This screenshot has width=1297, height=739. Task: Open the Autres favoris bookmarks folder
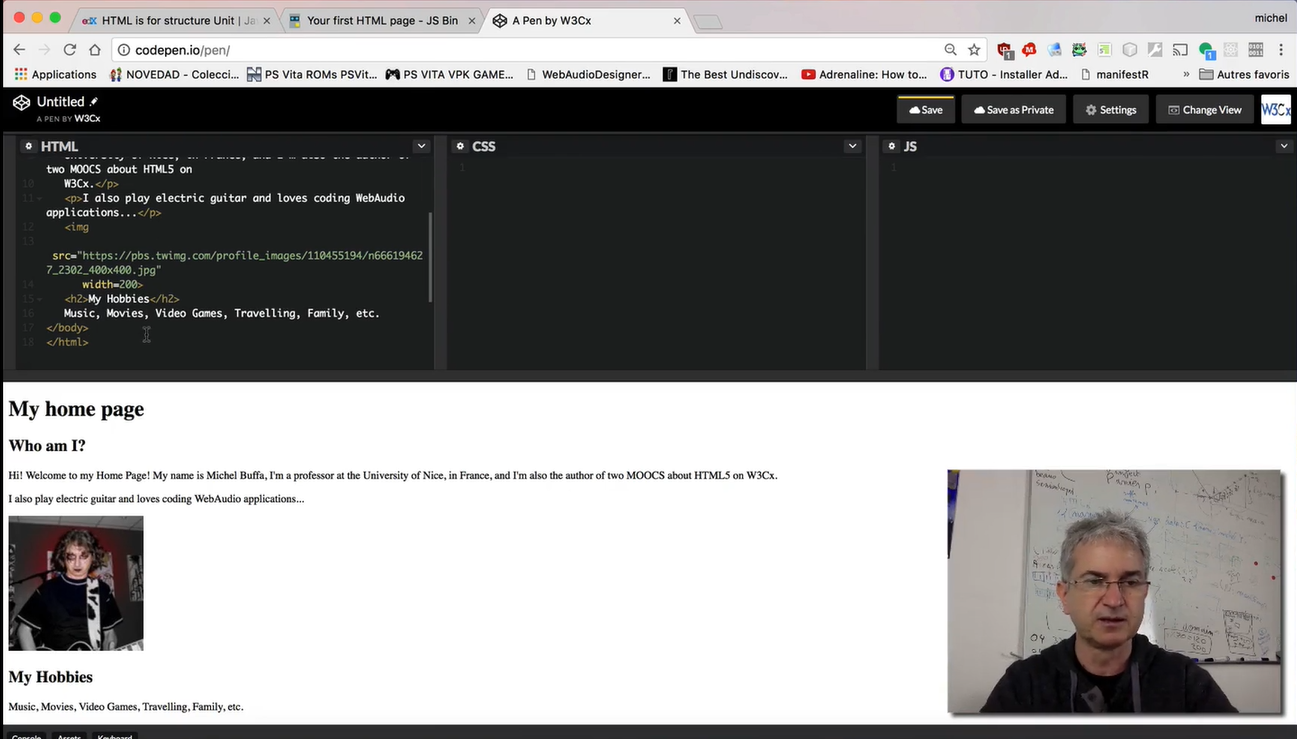click(1244, 74)
